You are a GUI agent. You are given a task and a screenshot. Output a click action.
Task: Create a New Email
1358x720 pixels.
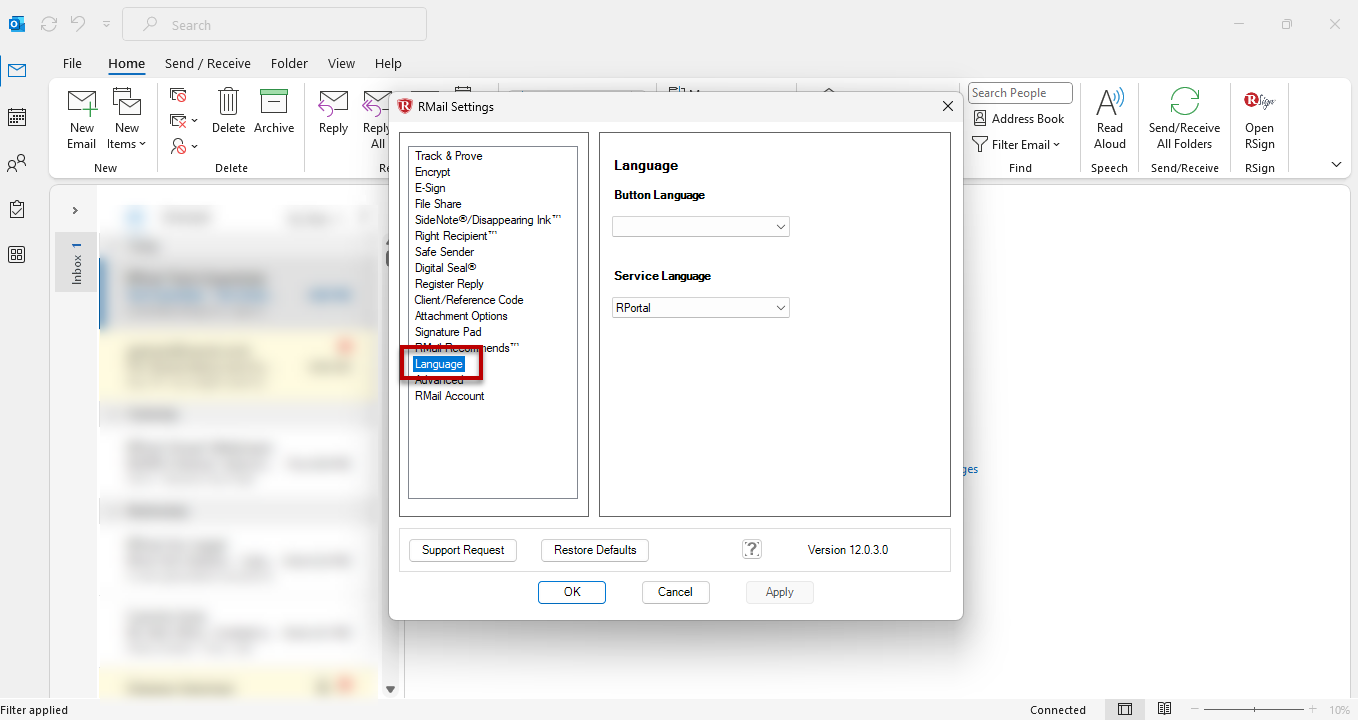[x=82, y=119]
